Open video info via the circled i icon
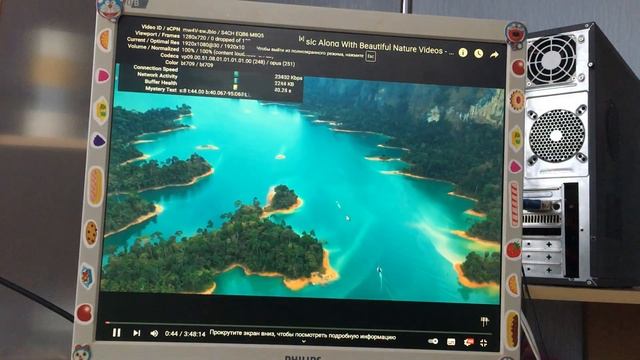The width and height of the screenshot is (640, 360). coord(463,52)
